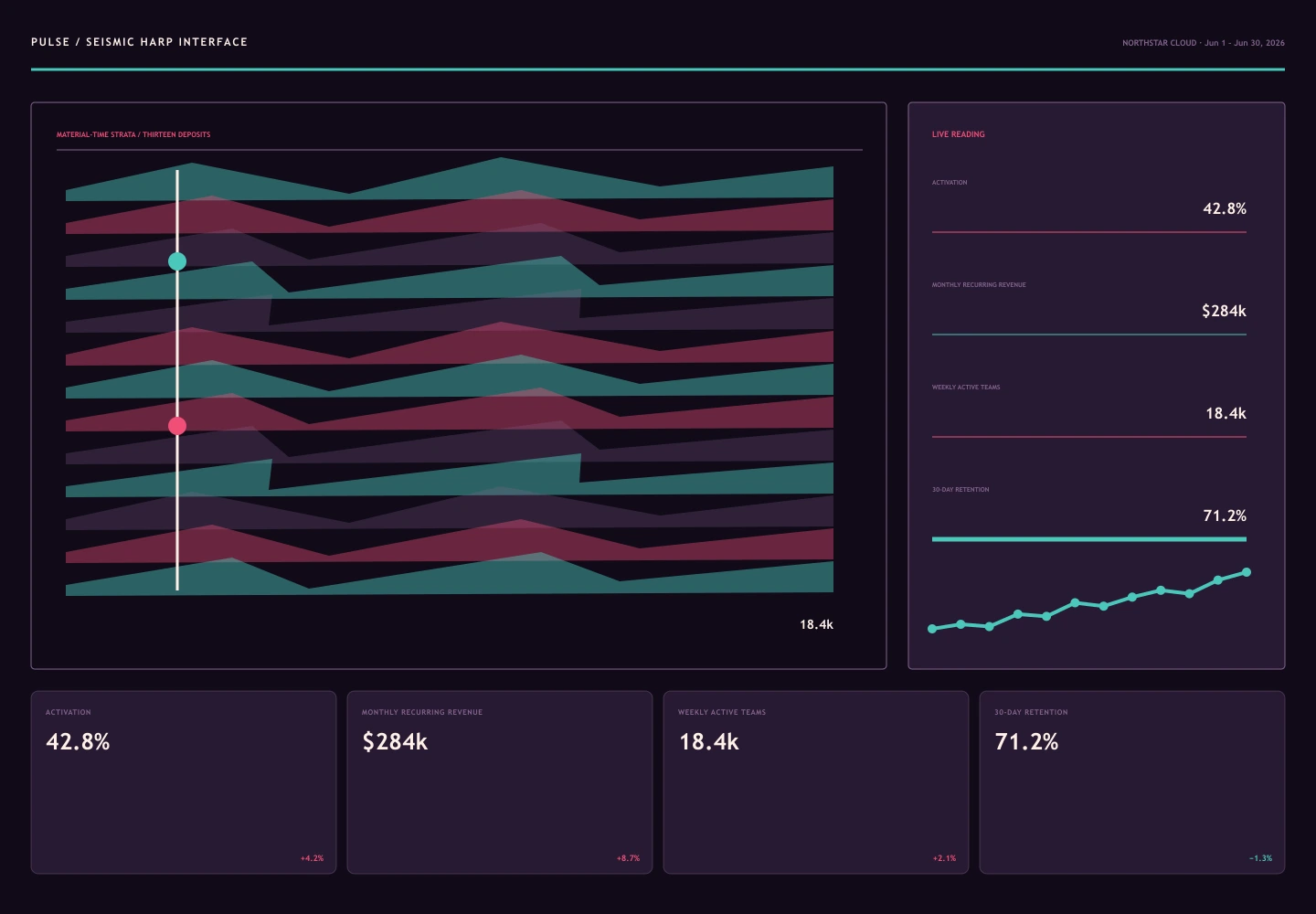The width and height of the screenshot is (1316, 914).
Task: Select the 30-day retention teal bar in Live Reading
Action: 1088,539
